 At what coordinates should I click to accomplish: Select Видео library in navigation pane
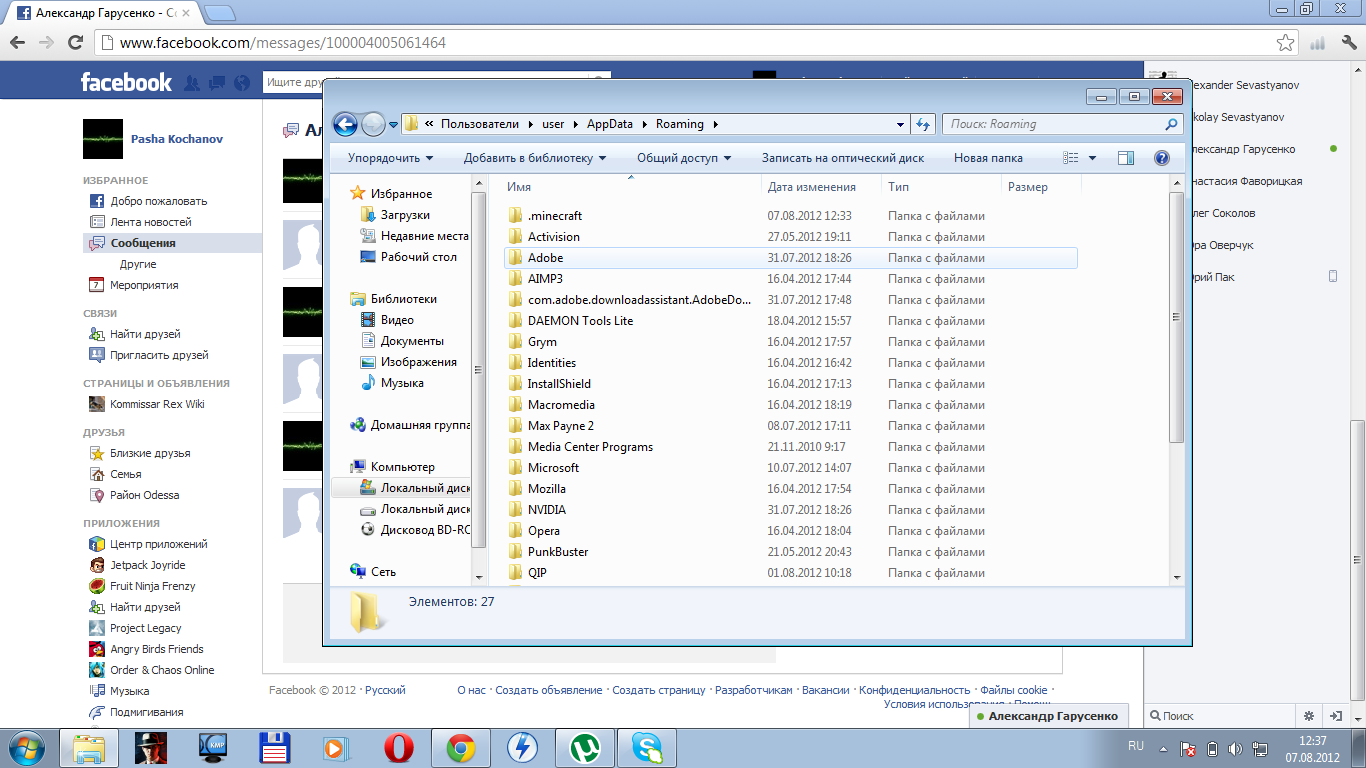pos(397,320)
